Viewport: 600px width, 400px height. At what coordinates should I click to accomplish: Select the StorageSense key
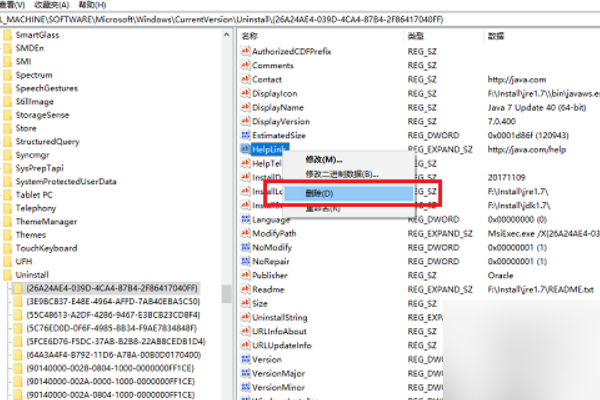42,115
